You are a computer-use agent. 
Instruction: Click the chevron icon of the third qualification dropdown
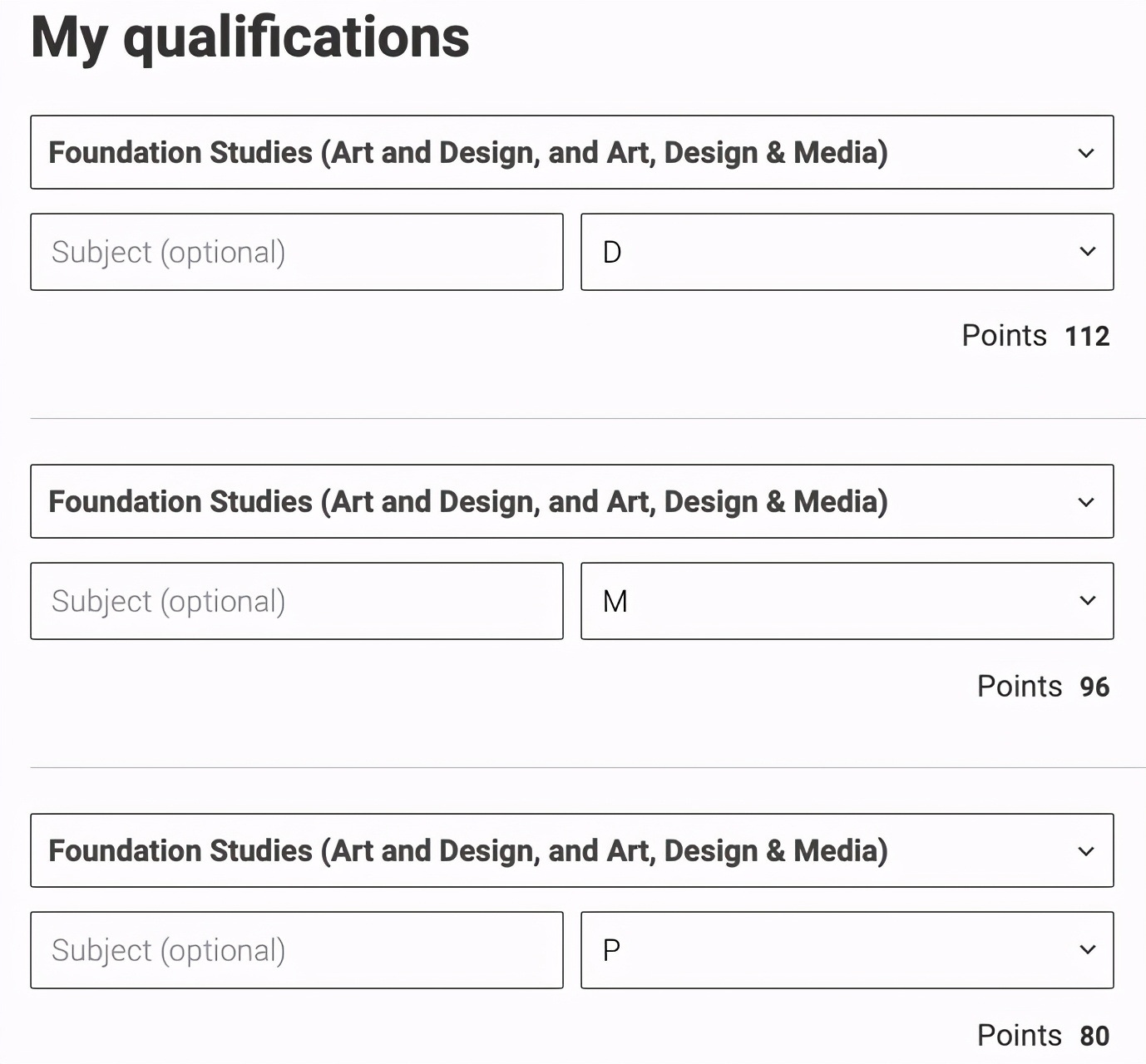click(x=1085, y=851)
